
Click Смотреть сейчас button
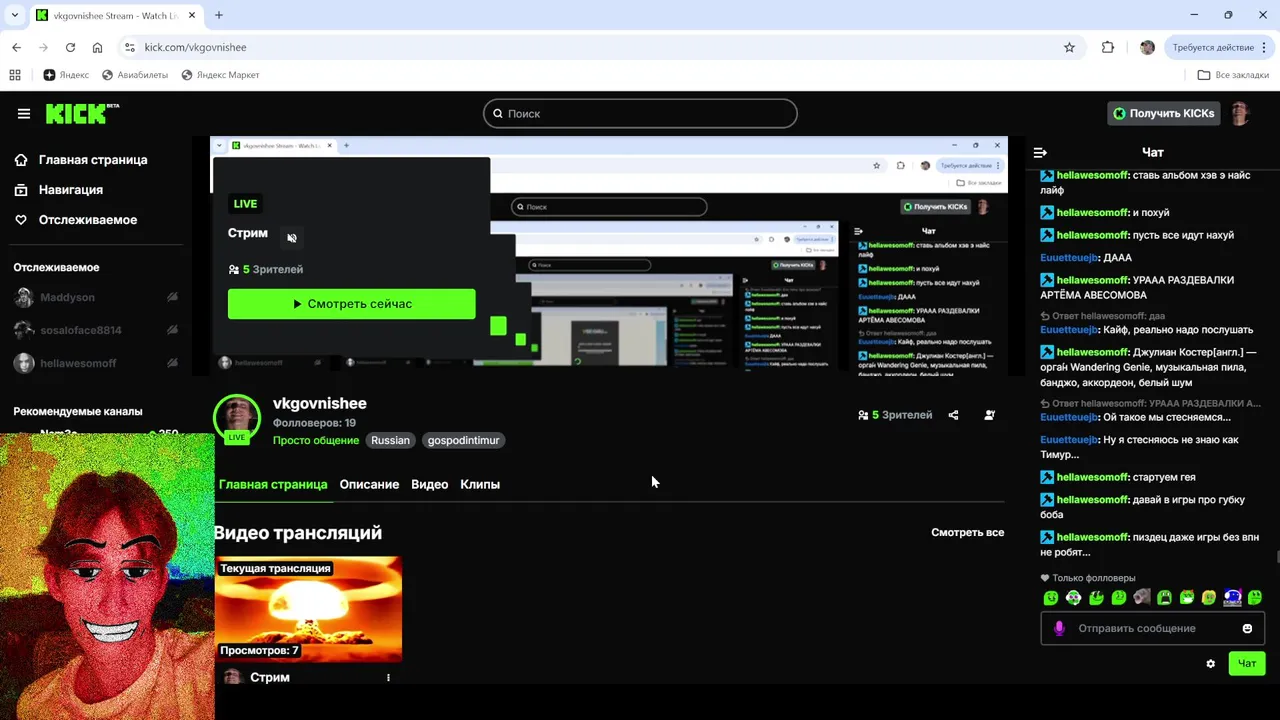click(352, 304)
